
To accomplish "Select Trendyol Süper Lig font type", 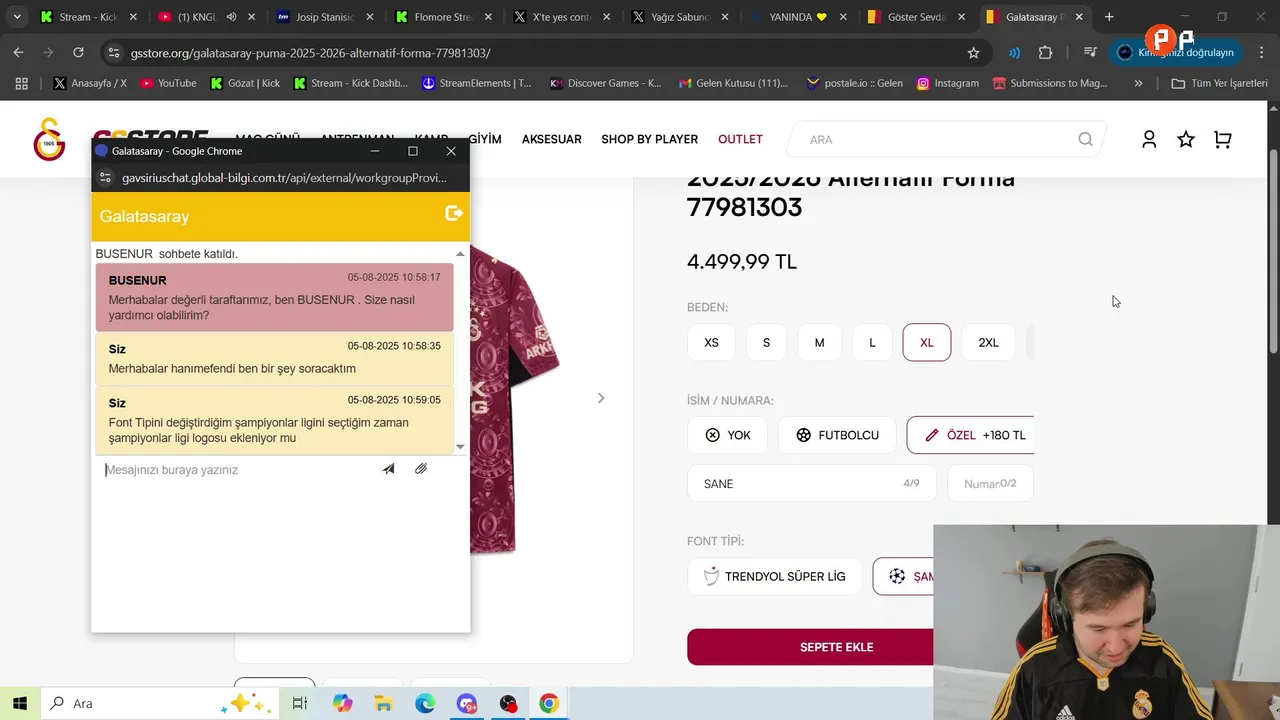I will (775, 576).
